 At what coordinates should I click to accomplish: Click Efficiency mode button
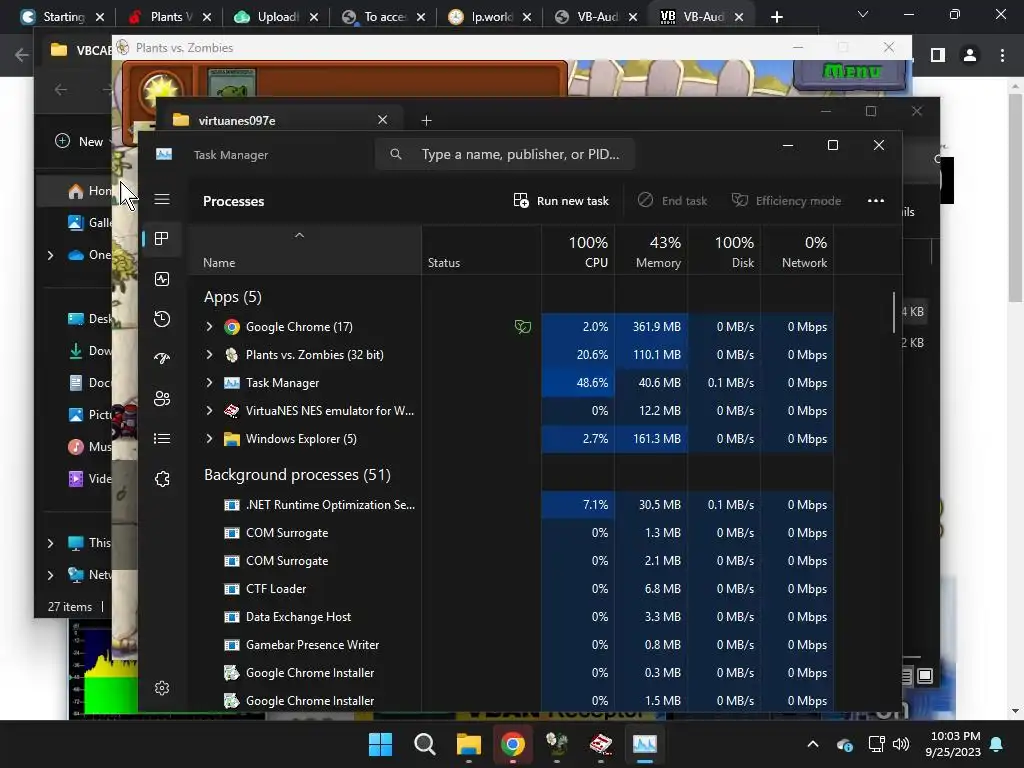click(786, 200)
